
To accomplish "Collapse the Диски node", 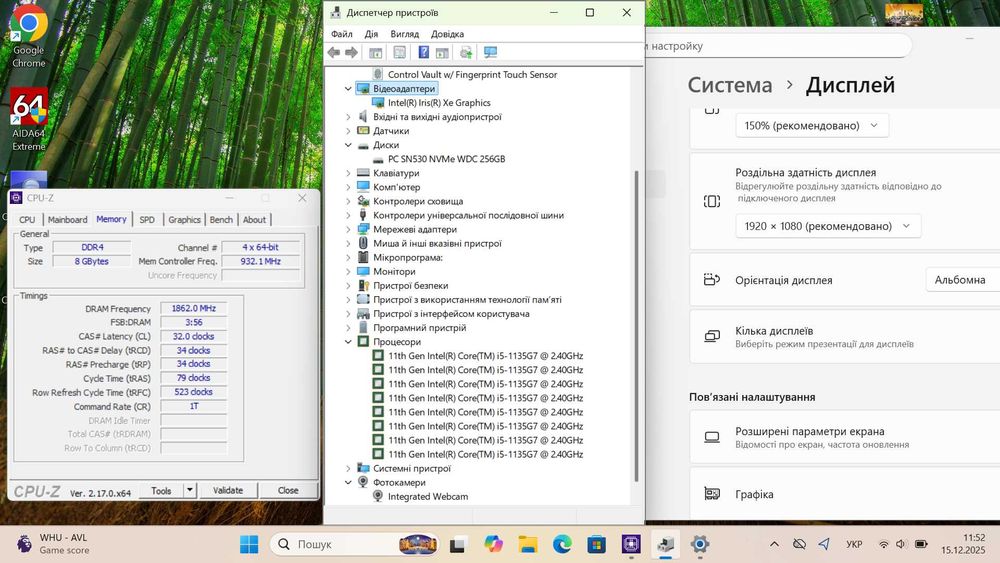I will [348, 145].
